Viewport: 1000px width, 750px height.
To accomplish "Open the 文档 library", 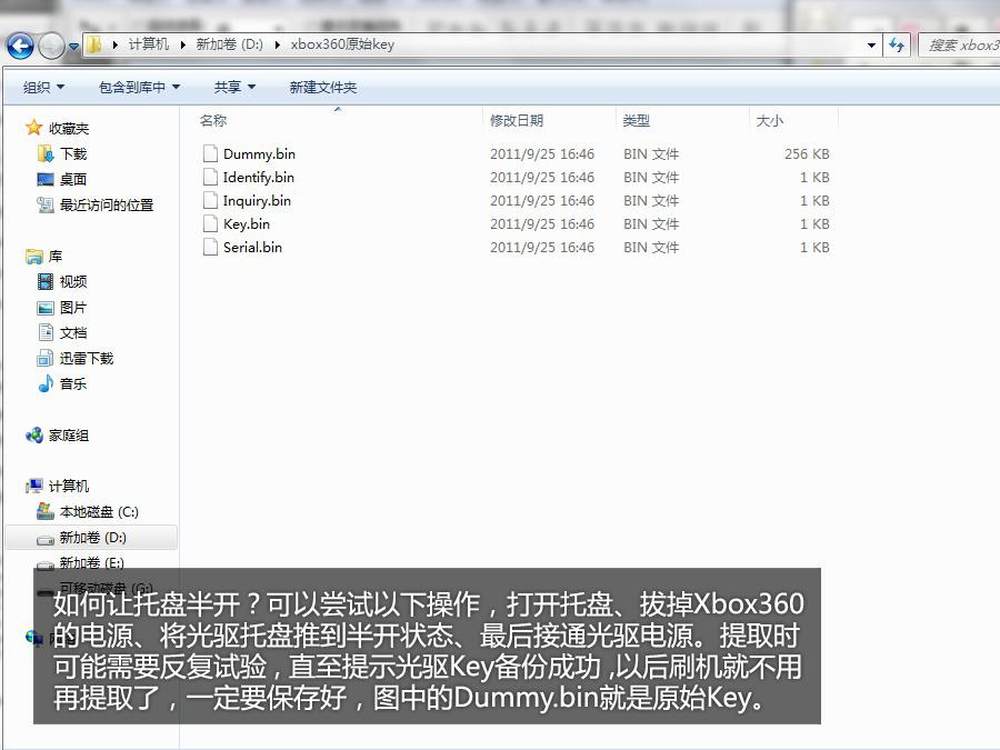I will click(62, 333).
